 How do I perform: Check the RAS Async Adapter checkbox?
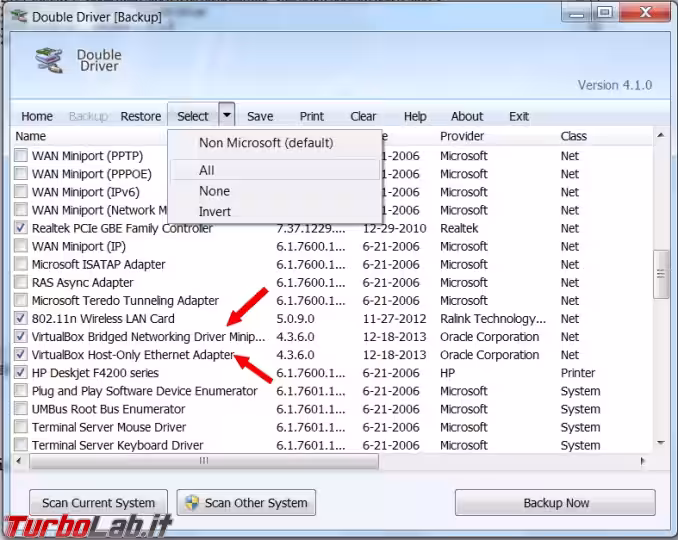21,282
